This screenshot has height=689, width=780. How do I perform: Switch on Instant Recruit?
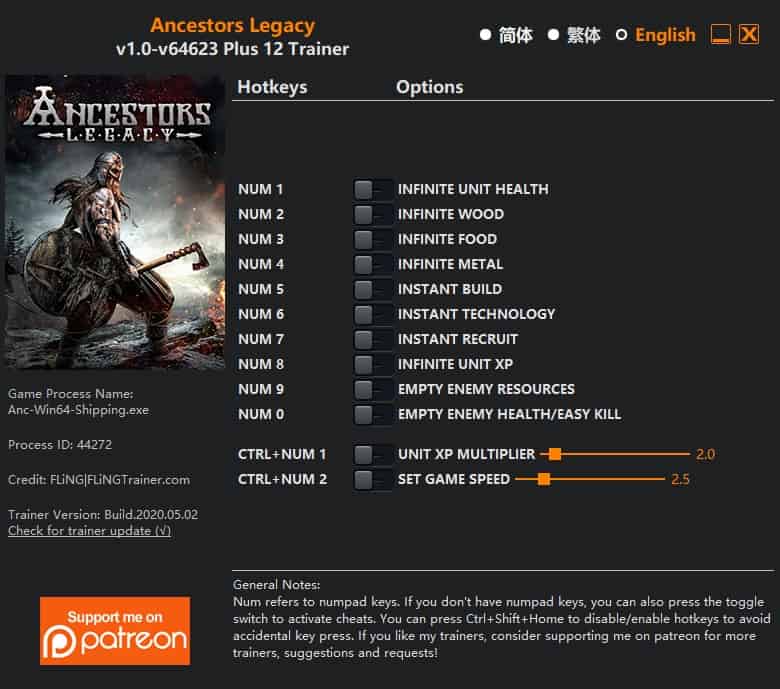[373, 339]
